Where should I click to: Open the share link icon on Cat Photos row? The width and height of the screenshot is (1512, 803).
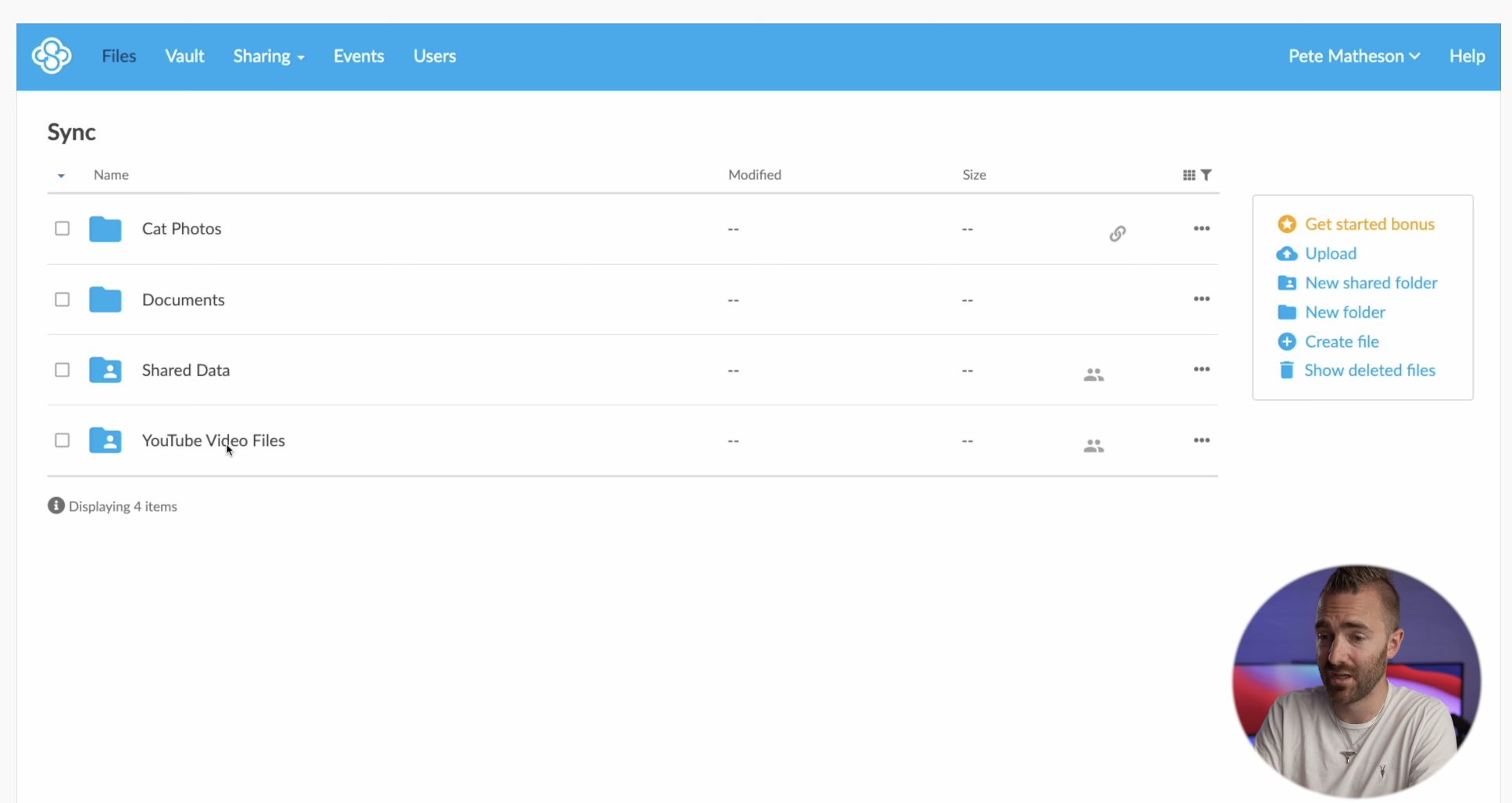tap(1117, 233)
